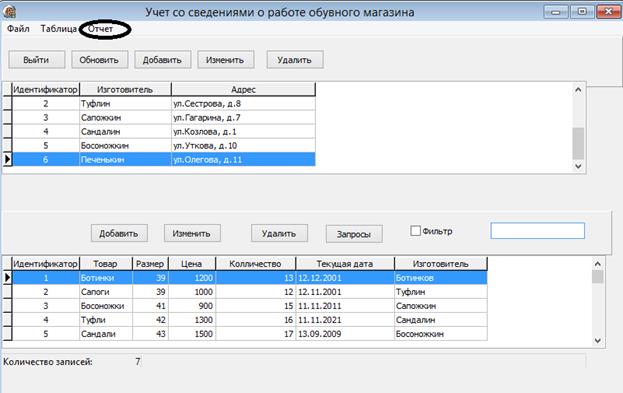Click the Выйти button
This screenshot has width=623, height=393.
(37, 60)
